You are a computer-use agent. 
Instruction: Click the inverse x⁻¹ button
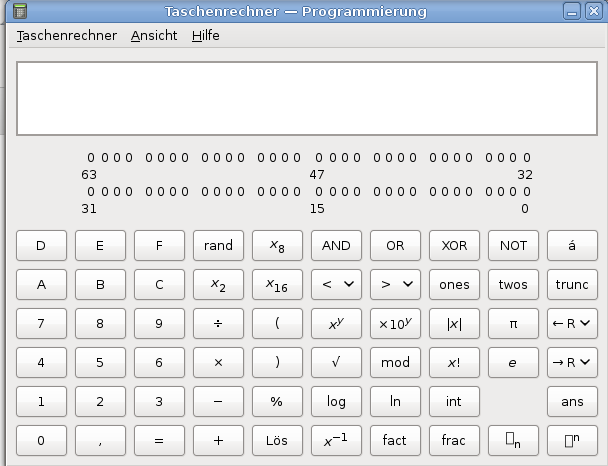point(336,440)
